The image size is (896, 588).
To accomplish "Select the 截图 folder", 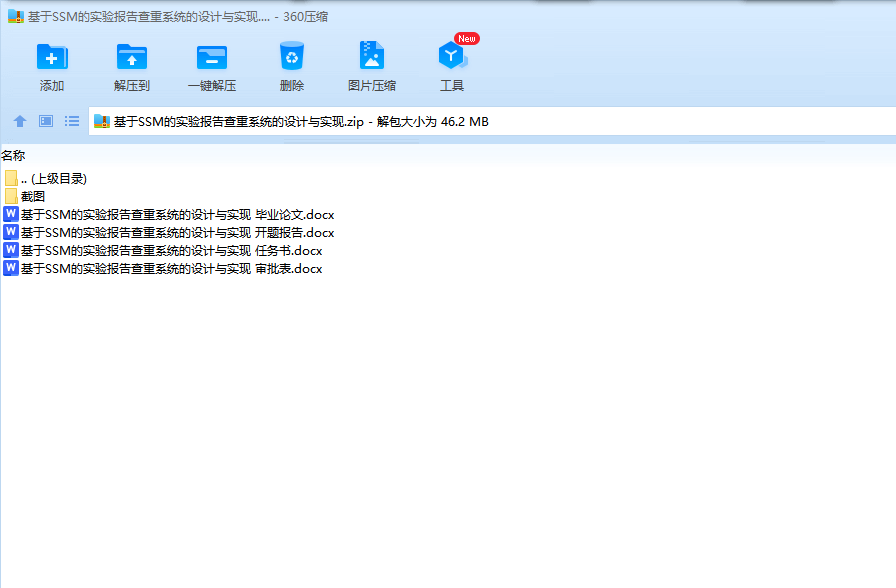I will [25, 197].
